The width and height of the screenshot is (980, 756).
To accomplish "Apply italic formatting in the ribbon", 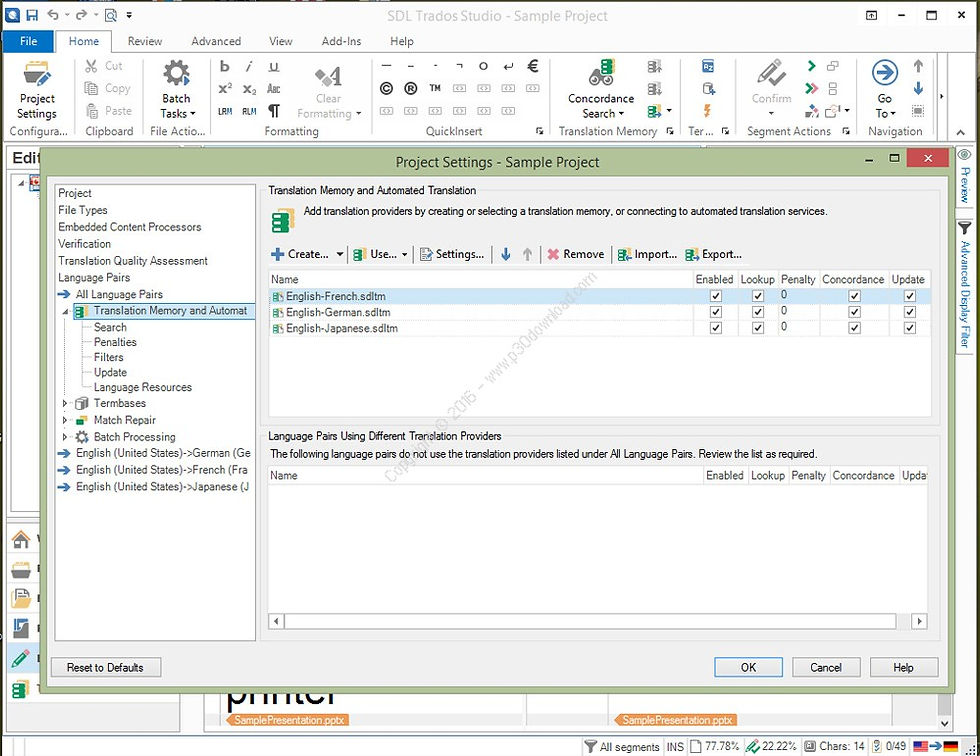I will click(x=249, y=66).
